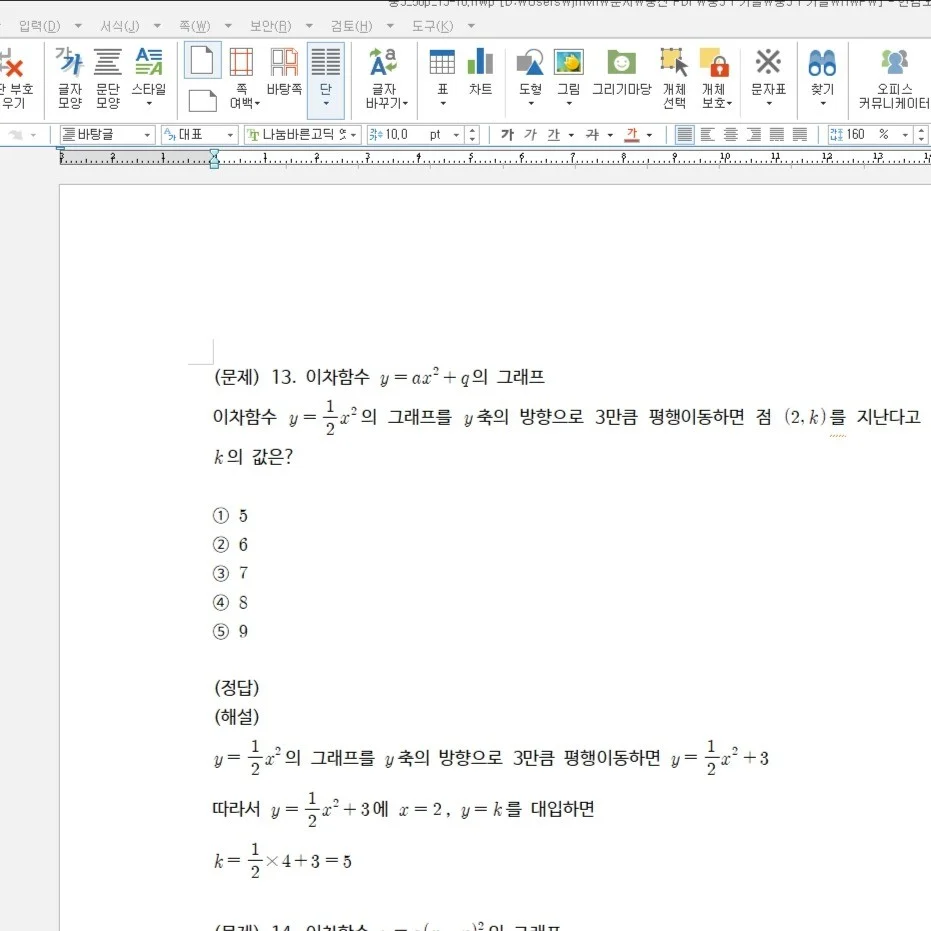The height and width of the screenshot is (931, 931).
Task: Toggle italic 가 formatting
Action: 530,135
